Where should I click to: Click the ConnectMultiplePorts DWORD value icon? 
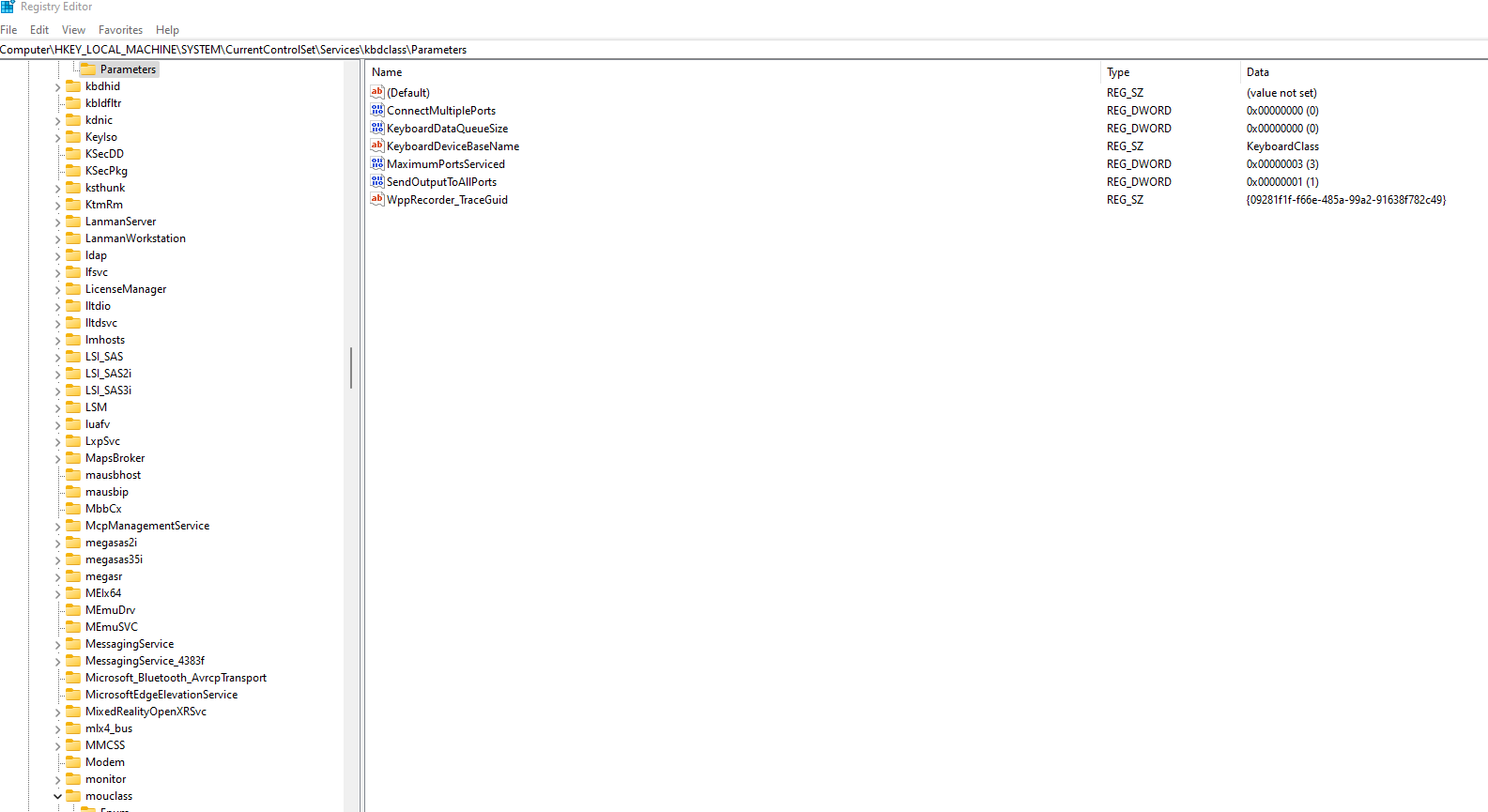click(x=377, y=111)
